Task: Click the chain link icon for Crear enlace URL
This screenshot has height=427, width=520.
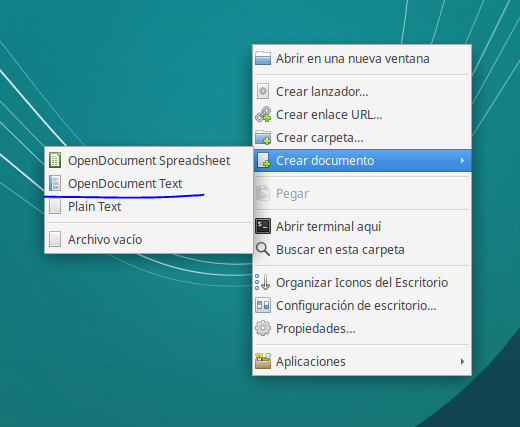Action: [263, 114]
